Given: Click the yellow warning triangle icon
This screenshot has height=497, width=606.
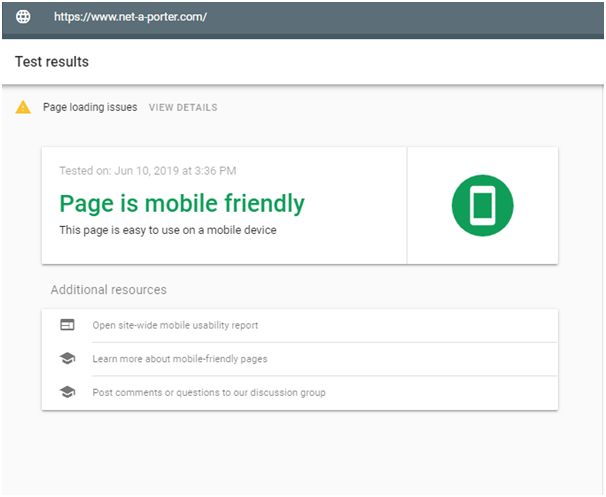Looking at the screenshot, I should [x=23, y=107].
